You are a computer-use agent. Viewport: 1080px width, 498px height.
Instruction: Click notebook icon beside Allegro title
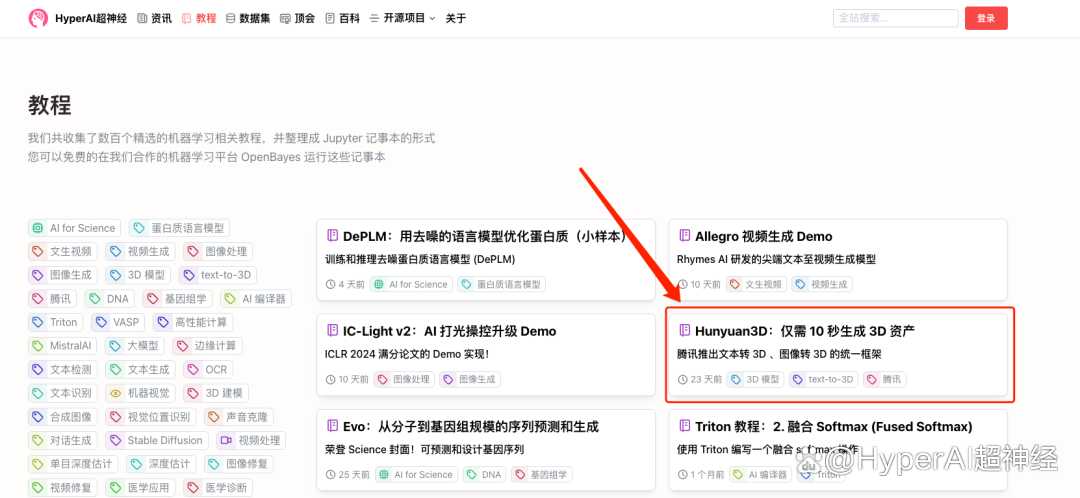point(685,236)
